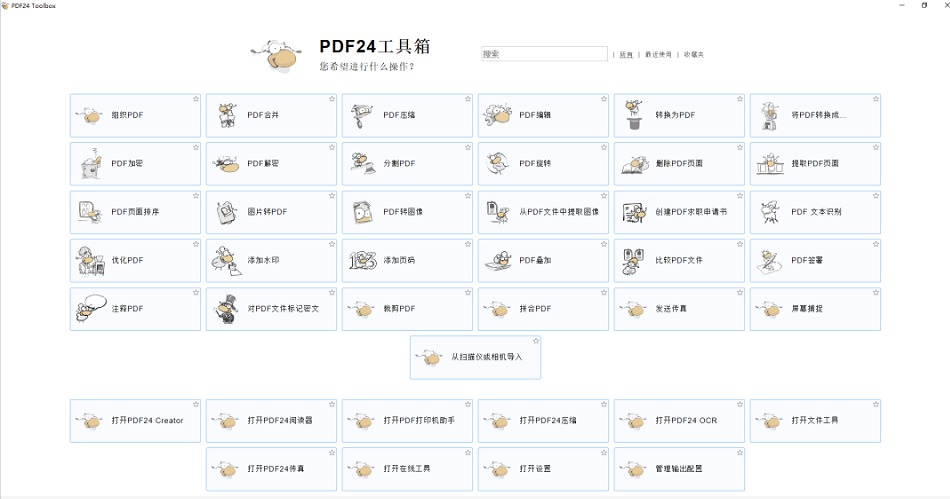The width and height of the screenshot is (950, 499).
Task: Launch 打开PDF24阅读器 reader
Action: (271, 420)
